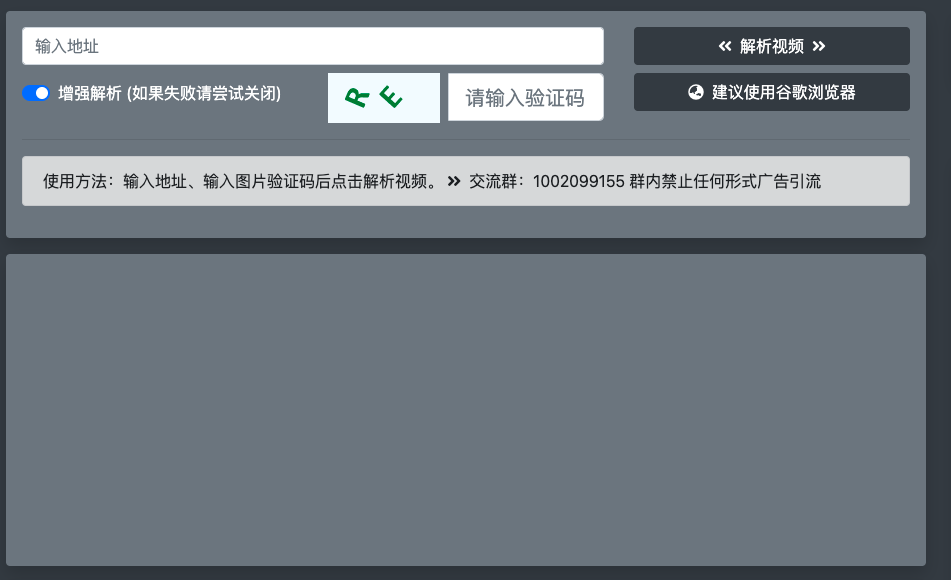Click the 增强解析 label text
The image size is (951, 580).
tap(90, 94)
